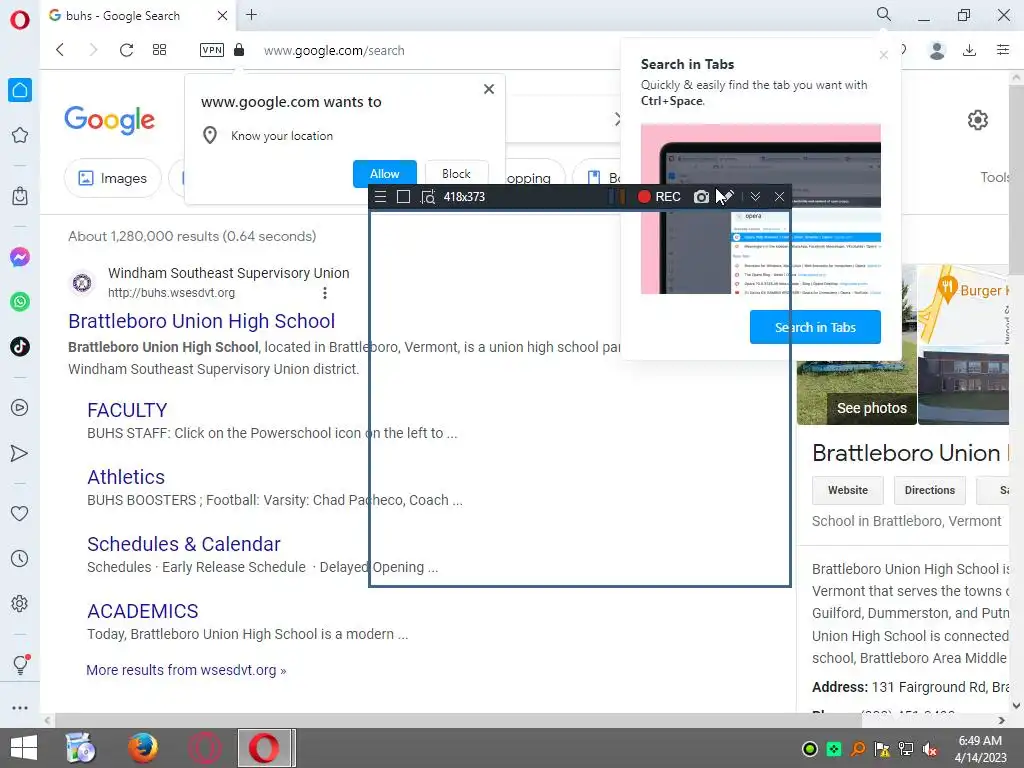Block the location permission request
This screenshot has width=1024, height=768.
click(x=456, y=174)
